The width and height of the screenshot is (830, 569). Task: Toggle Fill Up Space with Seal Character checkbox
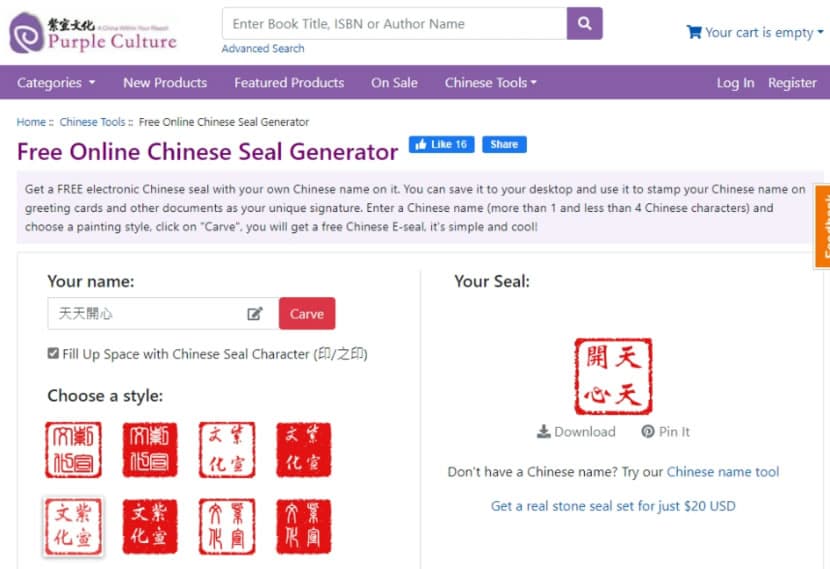point(53,353)
